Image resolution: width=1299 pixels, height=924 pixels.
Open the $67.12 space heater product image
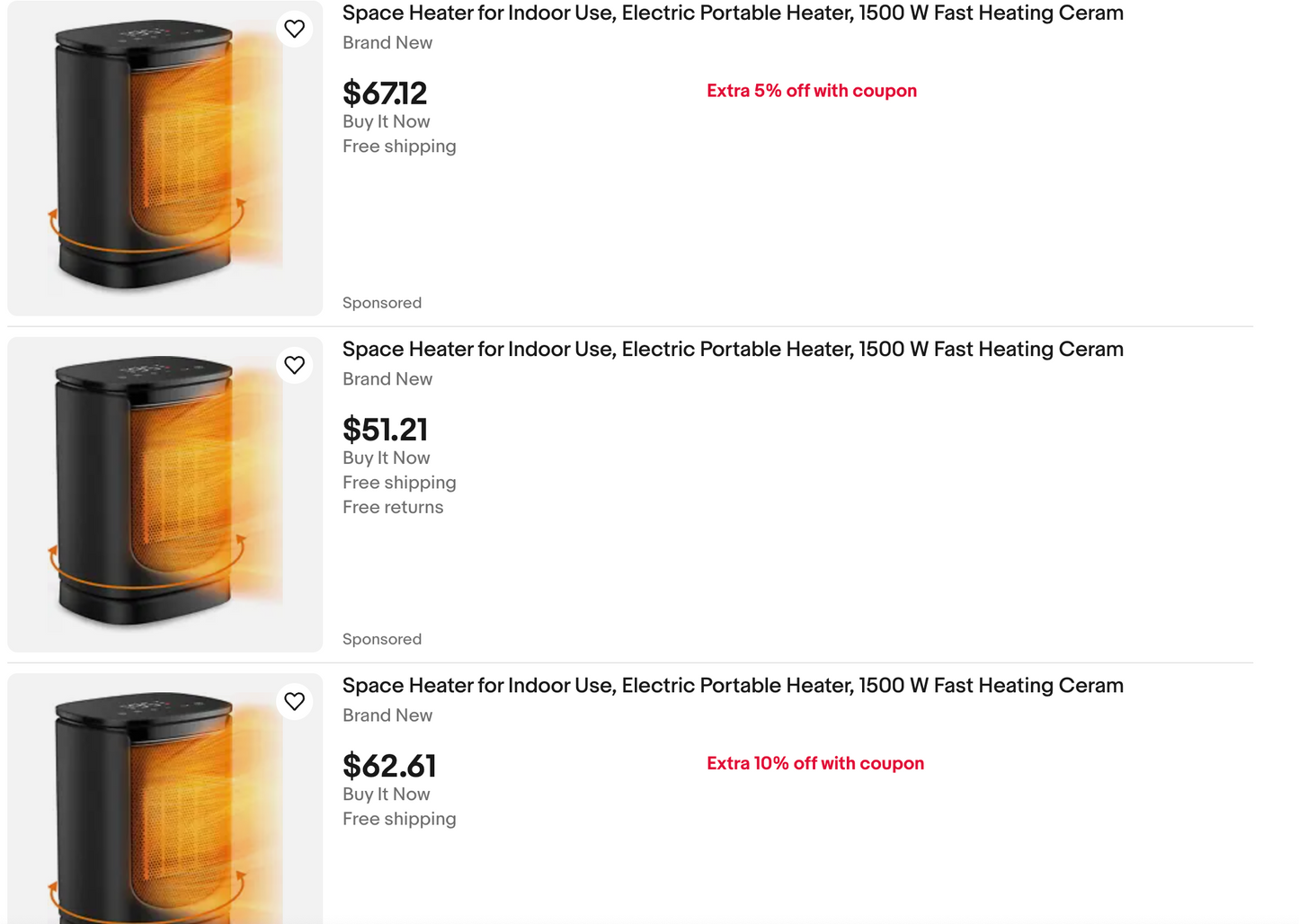pyautogui.click(x=165, y=158)
